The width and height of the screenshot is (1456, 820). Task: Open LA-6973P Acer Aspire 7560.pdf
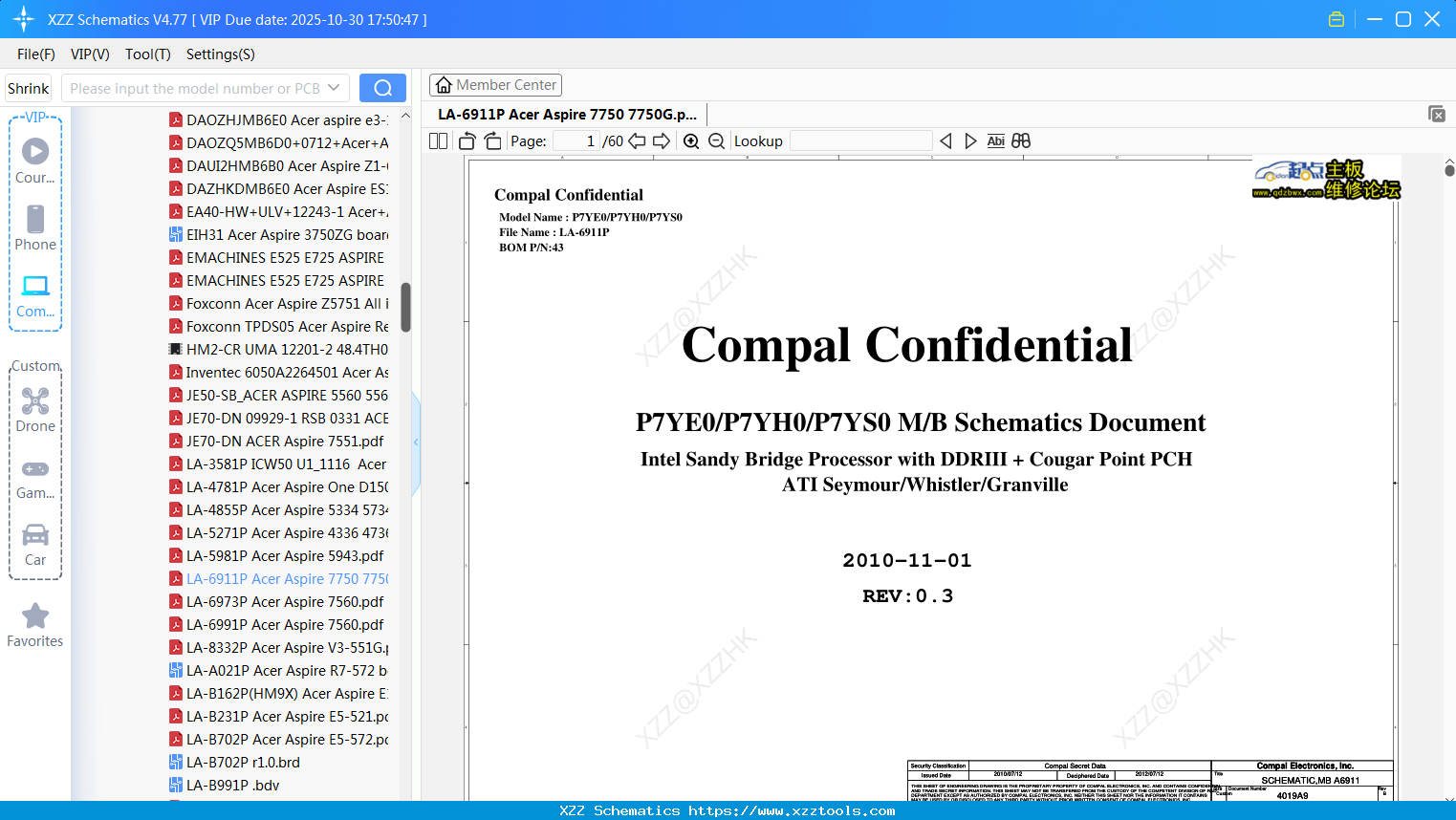[x=285, y=601]
